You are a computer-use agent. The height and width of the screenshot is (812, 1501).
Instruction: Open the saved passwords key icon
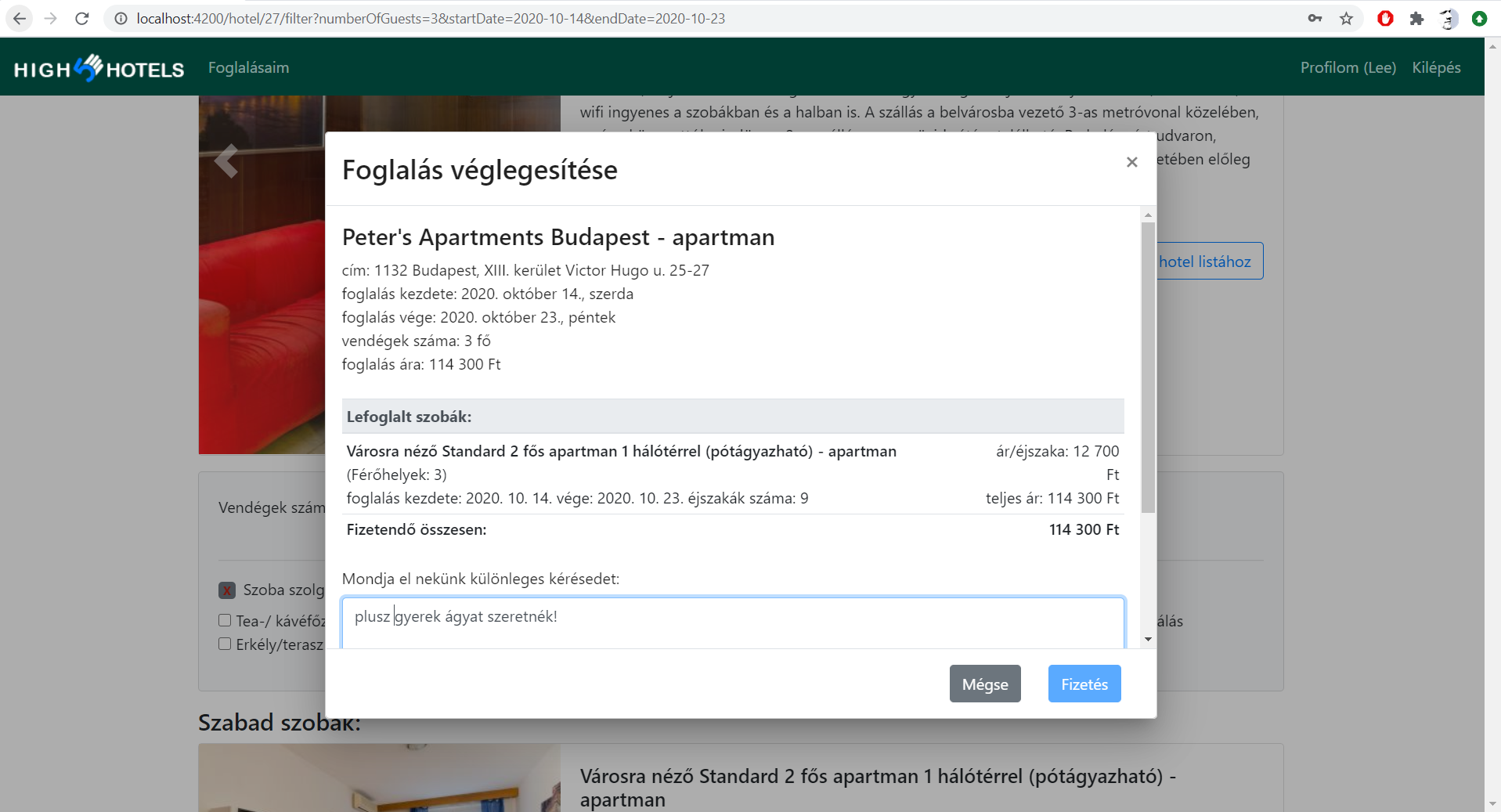click(x=1315, y=18)
